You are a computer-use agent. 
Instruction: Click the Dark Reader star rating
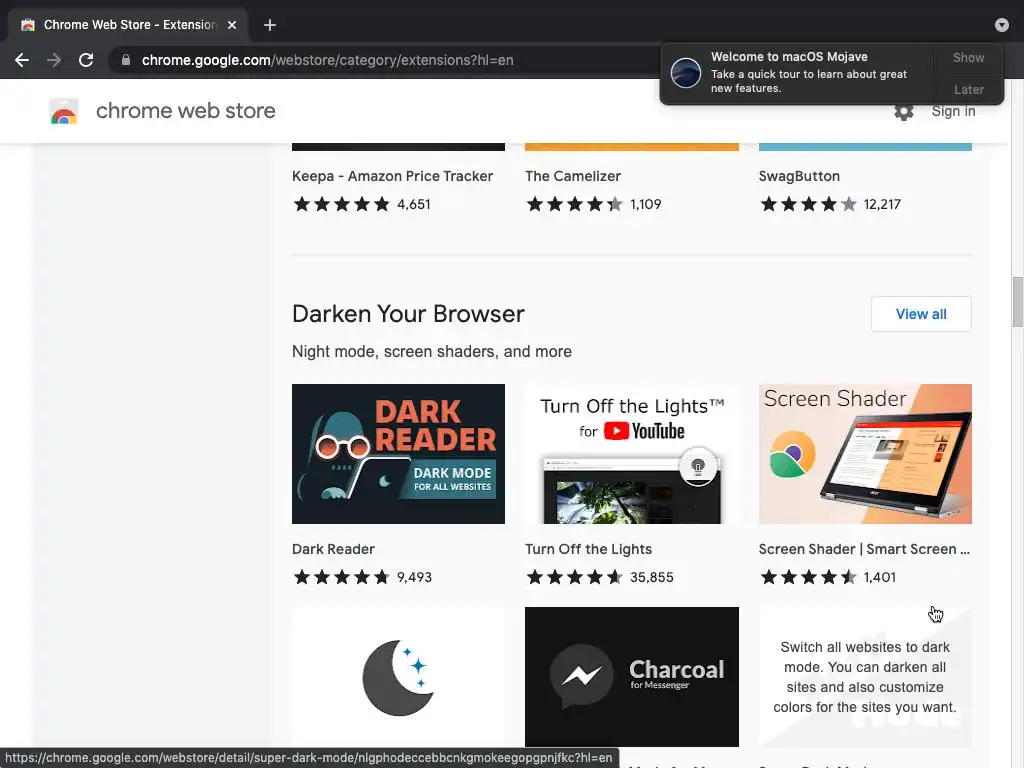(342, 577)
